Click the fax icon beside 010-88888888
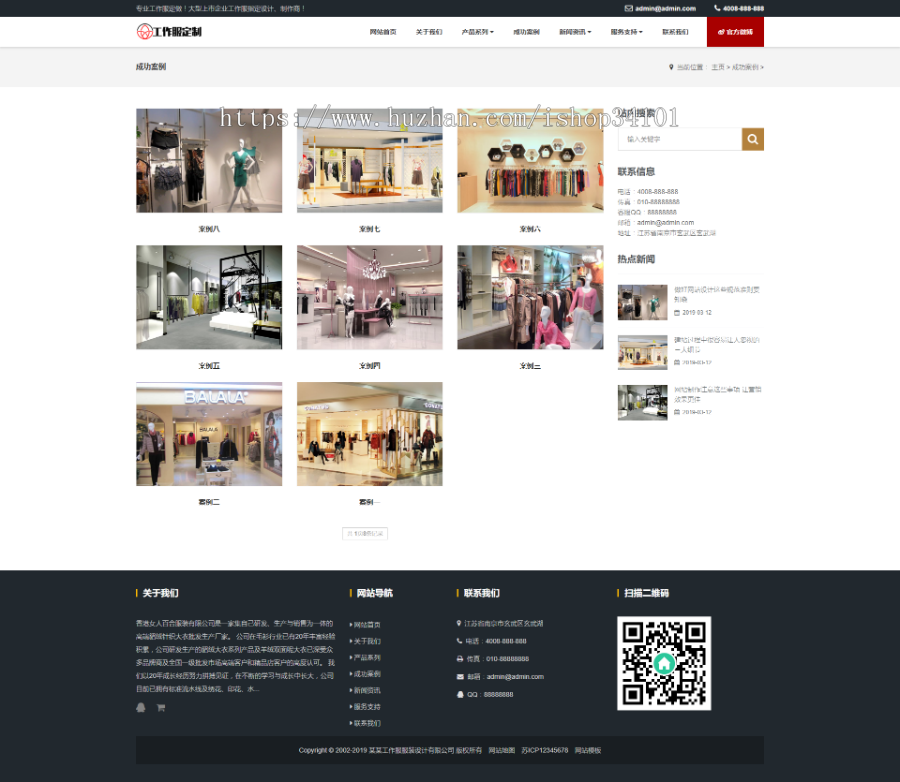The height and width of the screenshot is (782, 900). point(458,658)
